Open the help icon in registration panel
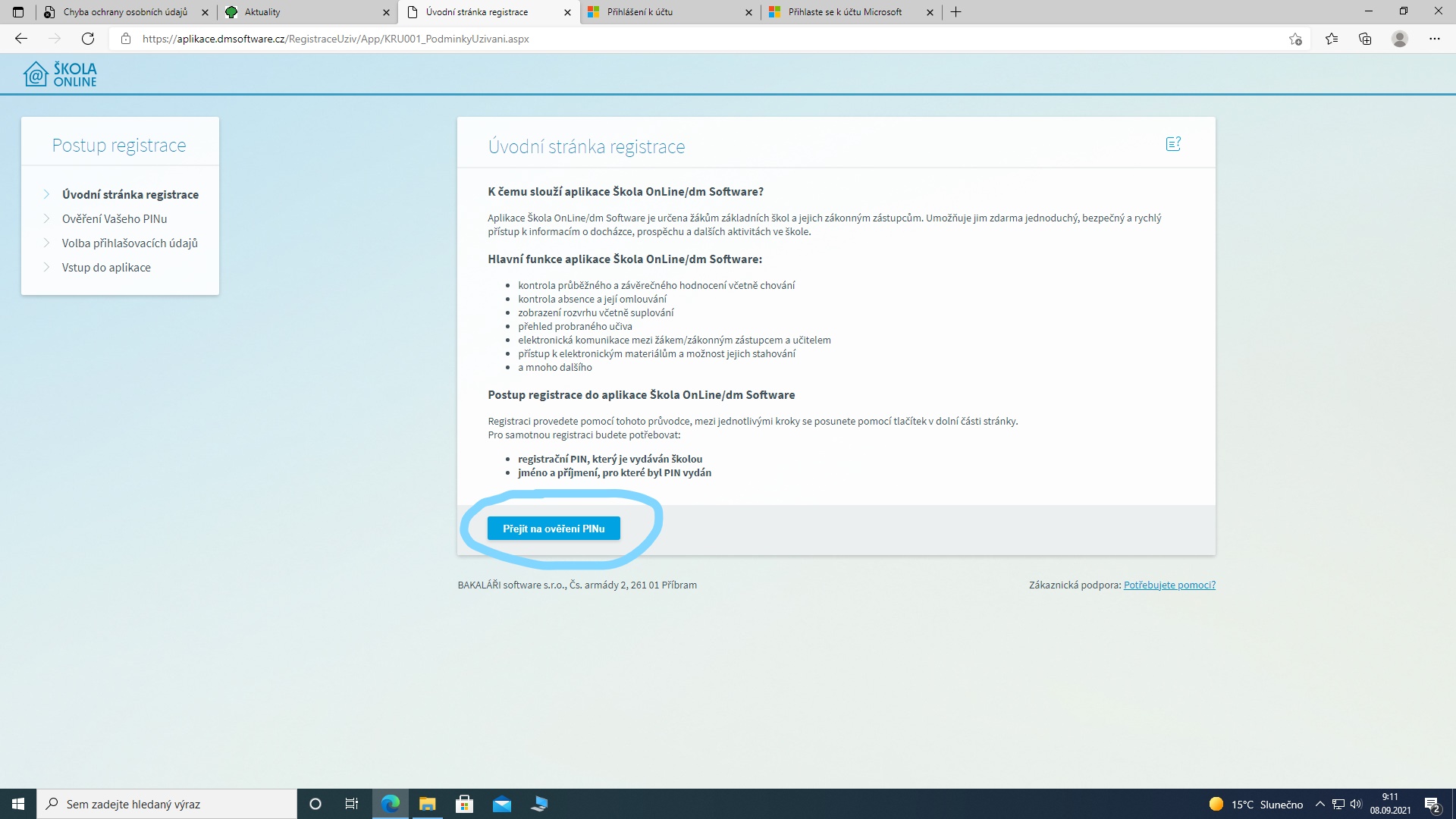Viewport: 1456px width, 819px height. coord(1173,144)
